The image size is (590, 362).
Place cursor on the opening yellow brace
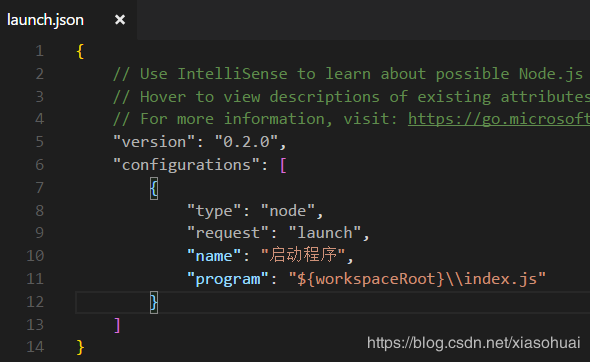[x=80, y=52]
